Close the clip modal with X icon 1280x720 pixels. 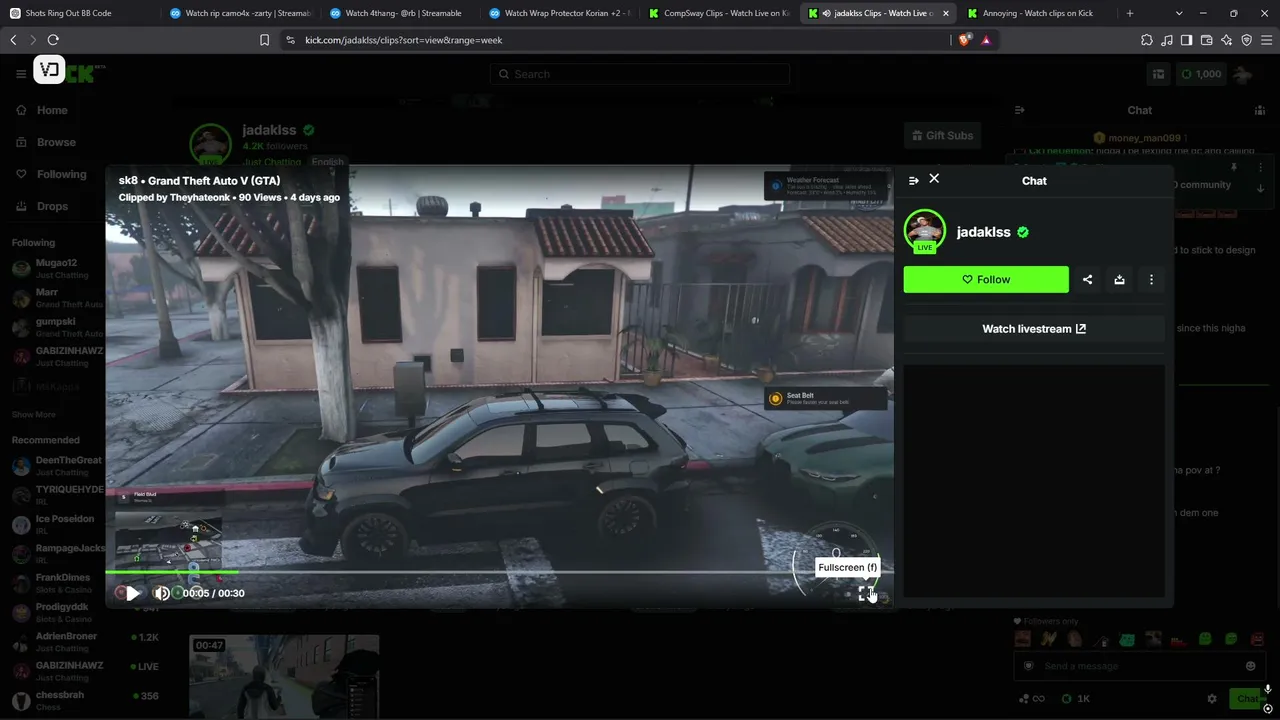point(934,178)
